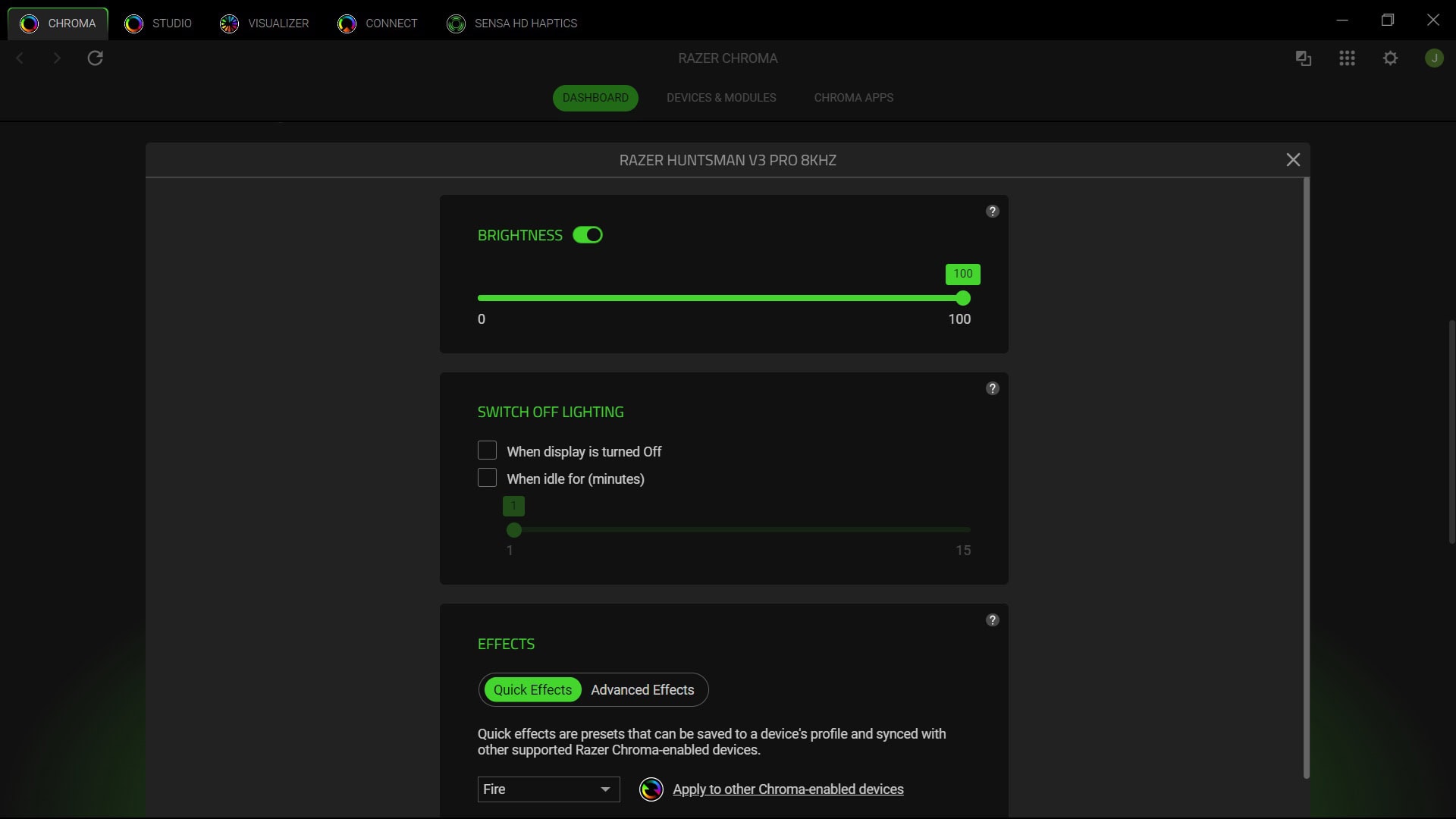Check the When idle for minutes option
This screenshot has height=819, width=1456.
pos(486,478)
